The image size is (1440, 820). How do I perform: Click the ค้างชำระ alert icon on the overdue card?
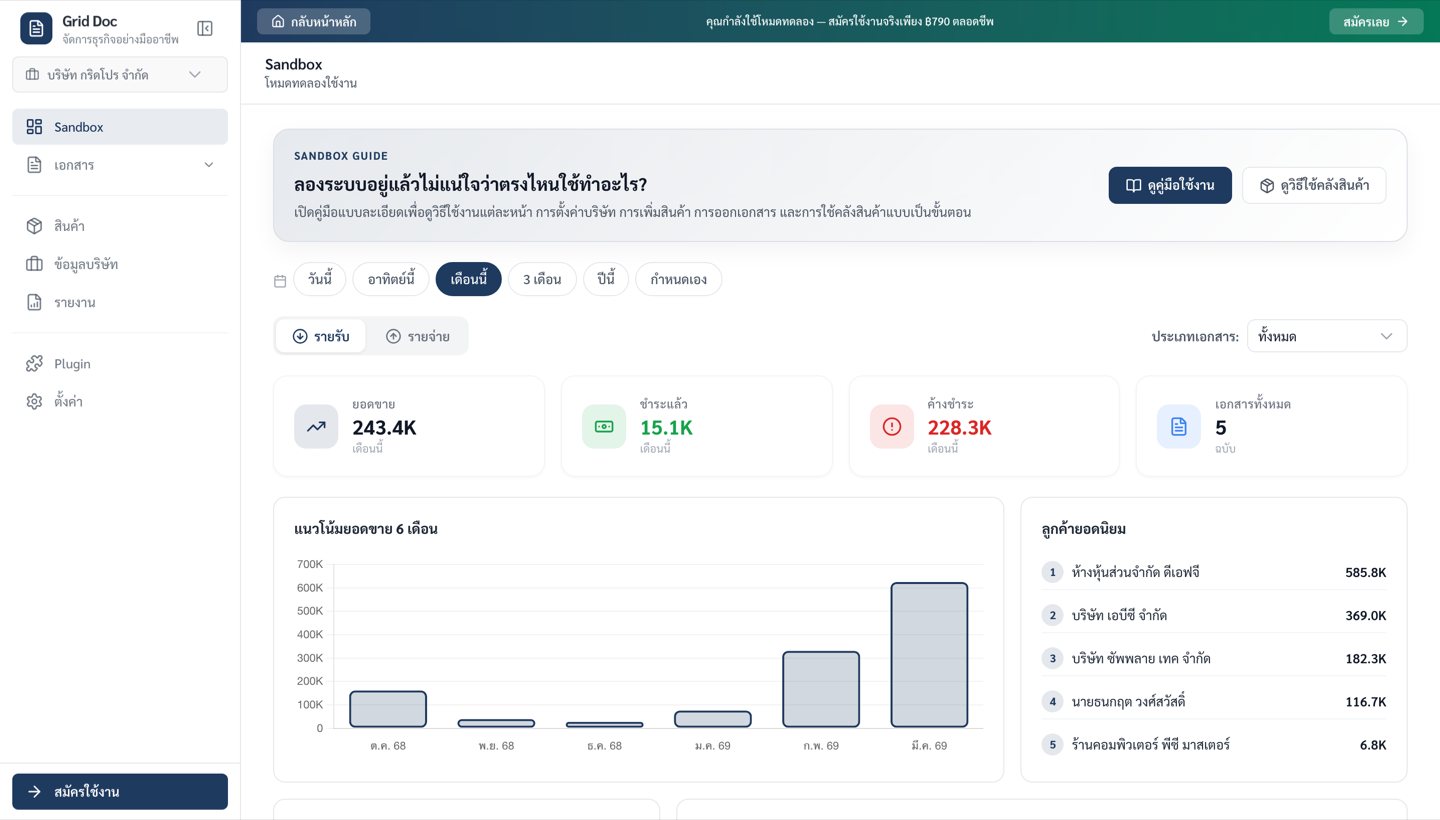tap(891, 426)
